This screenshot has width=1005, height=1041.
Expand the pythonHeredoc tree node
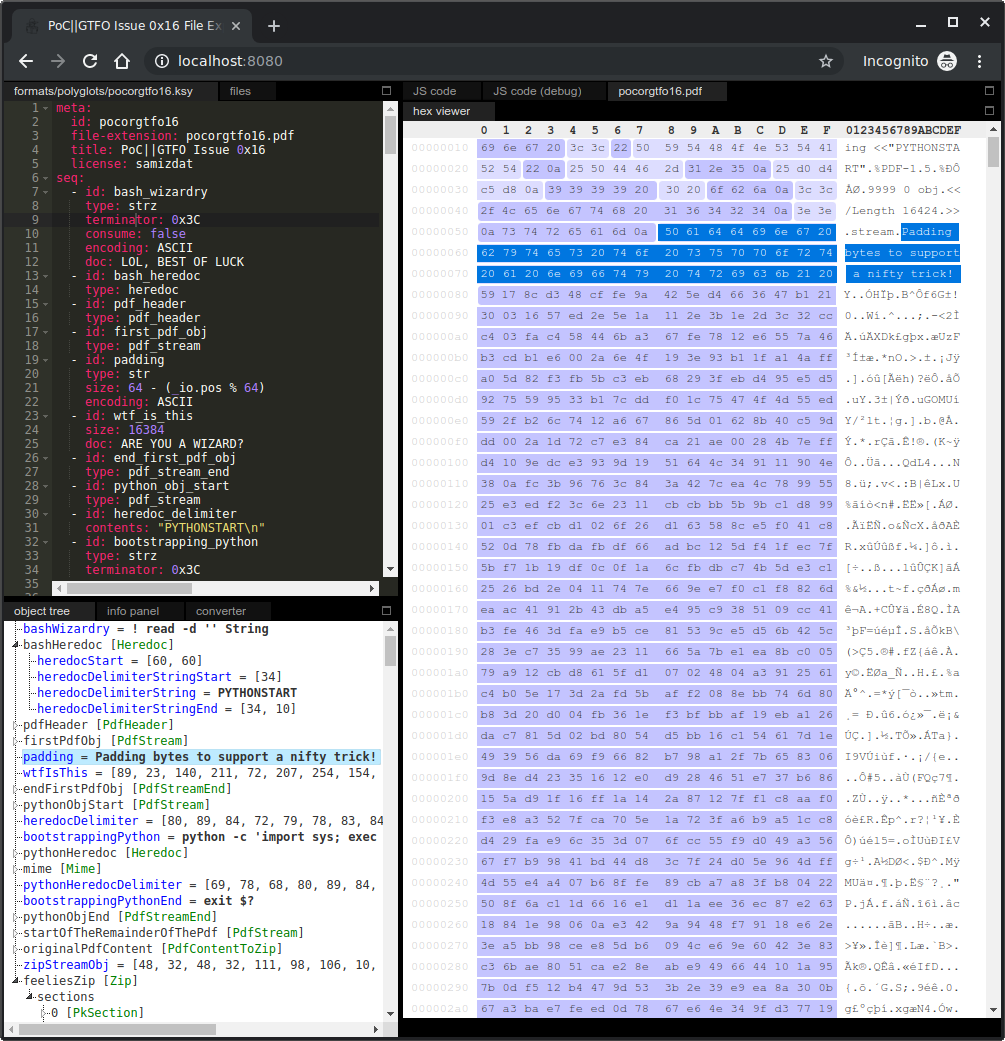tap(16, 852)
